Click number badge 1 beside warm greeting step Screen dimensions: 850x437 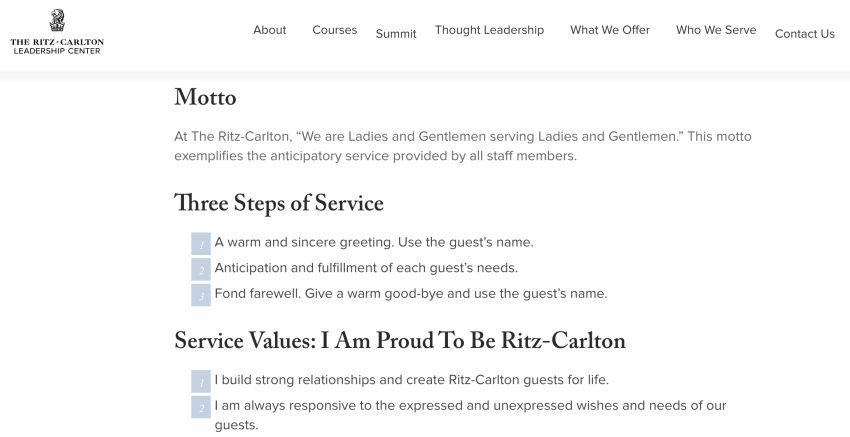[201, 244]
